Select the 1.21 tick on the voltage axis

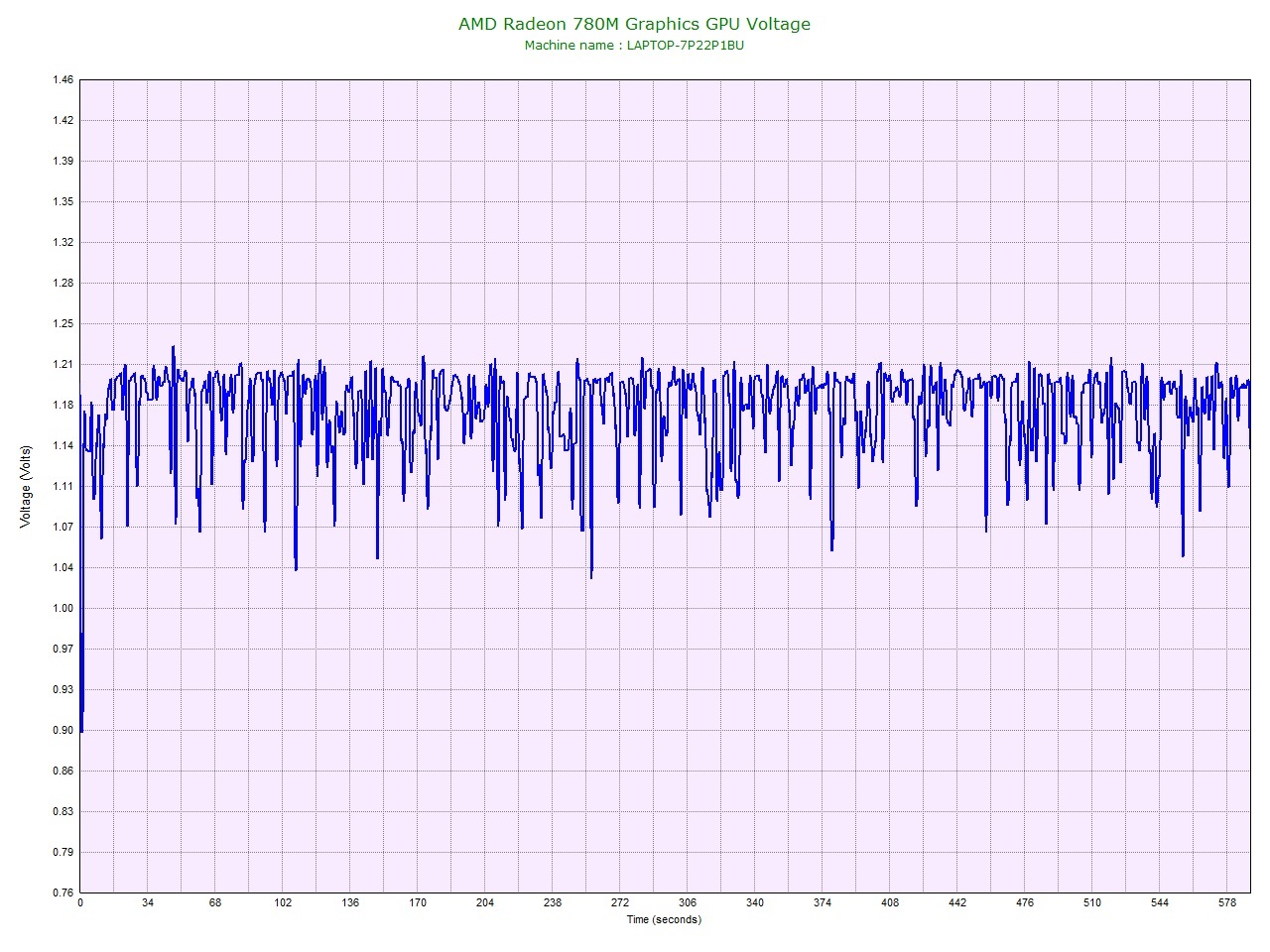[63, 364]
